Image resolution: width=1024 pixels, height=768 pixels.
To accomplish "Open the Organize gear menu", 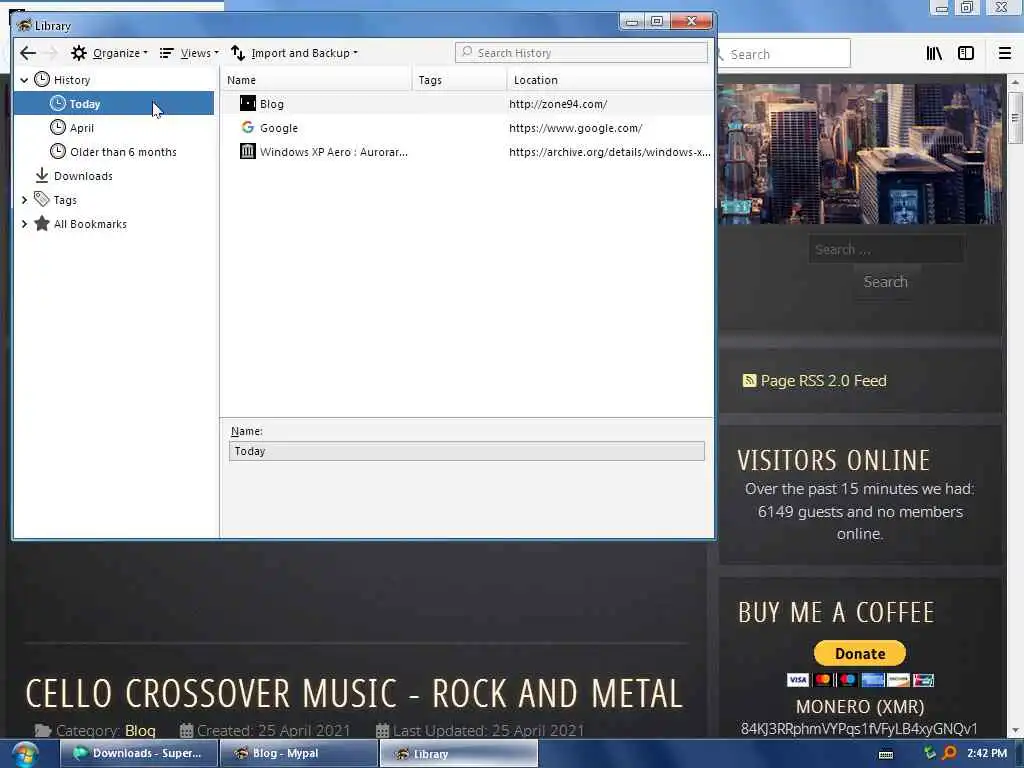I will click(x=109, y=53).
